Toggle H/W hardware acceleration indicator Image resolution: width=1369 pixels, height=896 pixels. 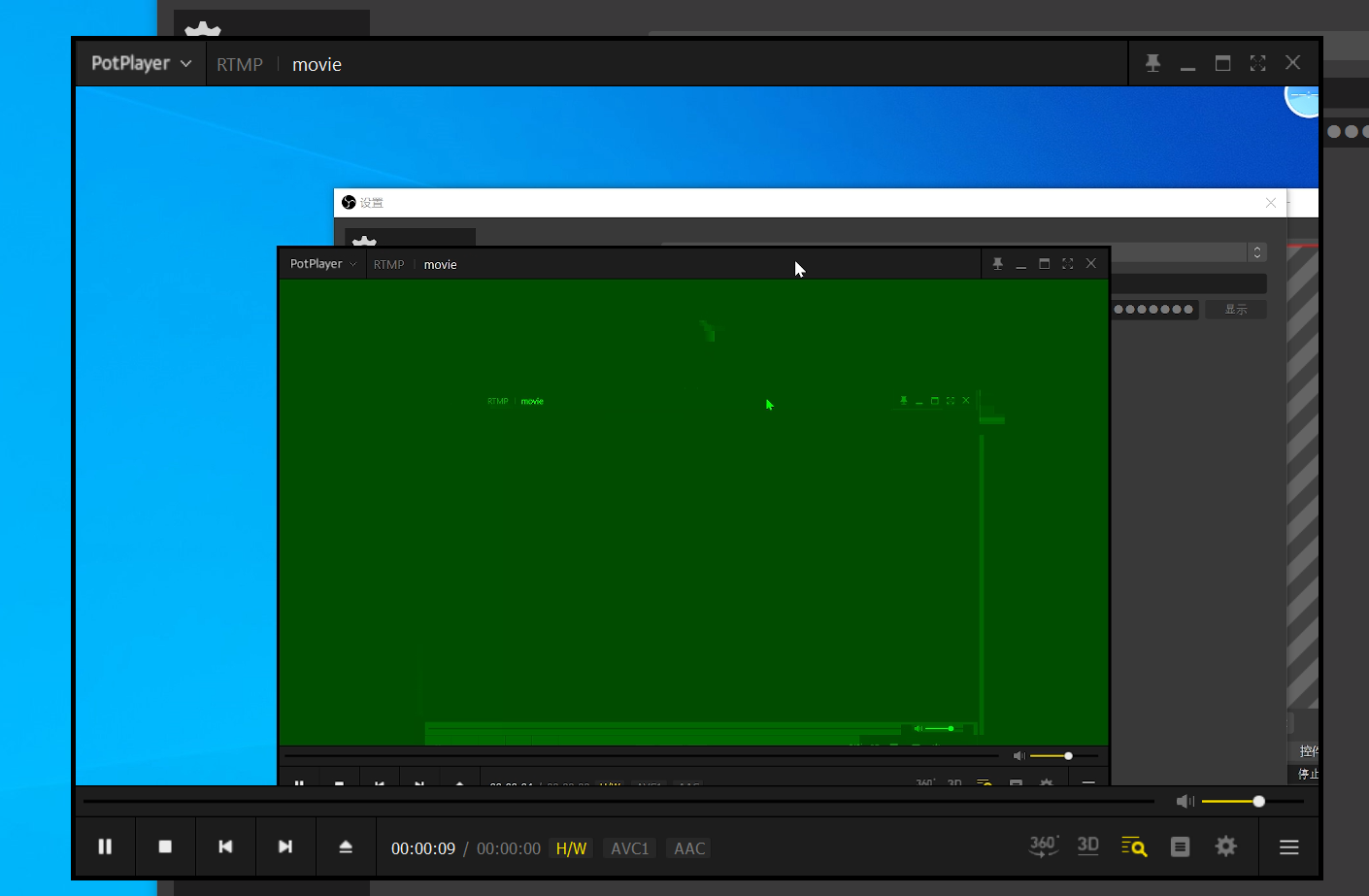[571, 848]
